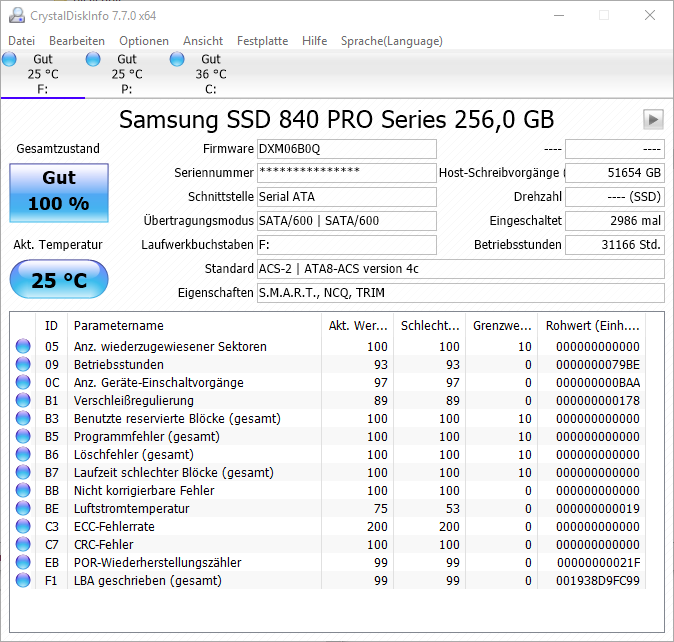Click the Eigenschaften field S.M.A.R.T., NCQ, TRIM
The height and width of the screenshot is (642, 674).
coord(461,293)
